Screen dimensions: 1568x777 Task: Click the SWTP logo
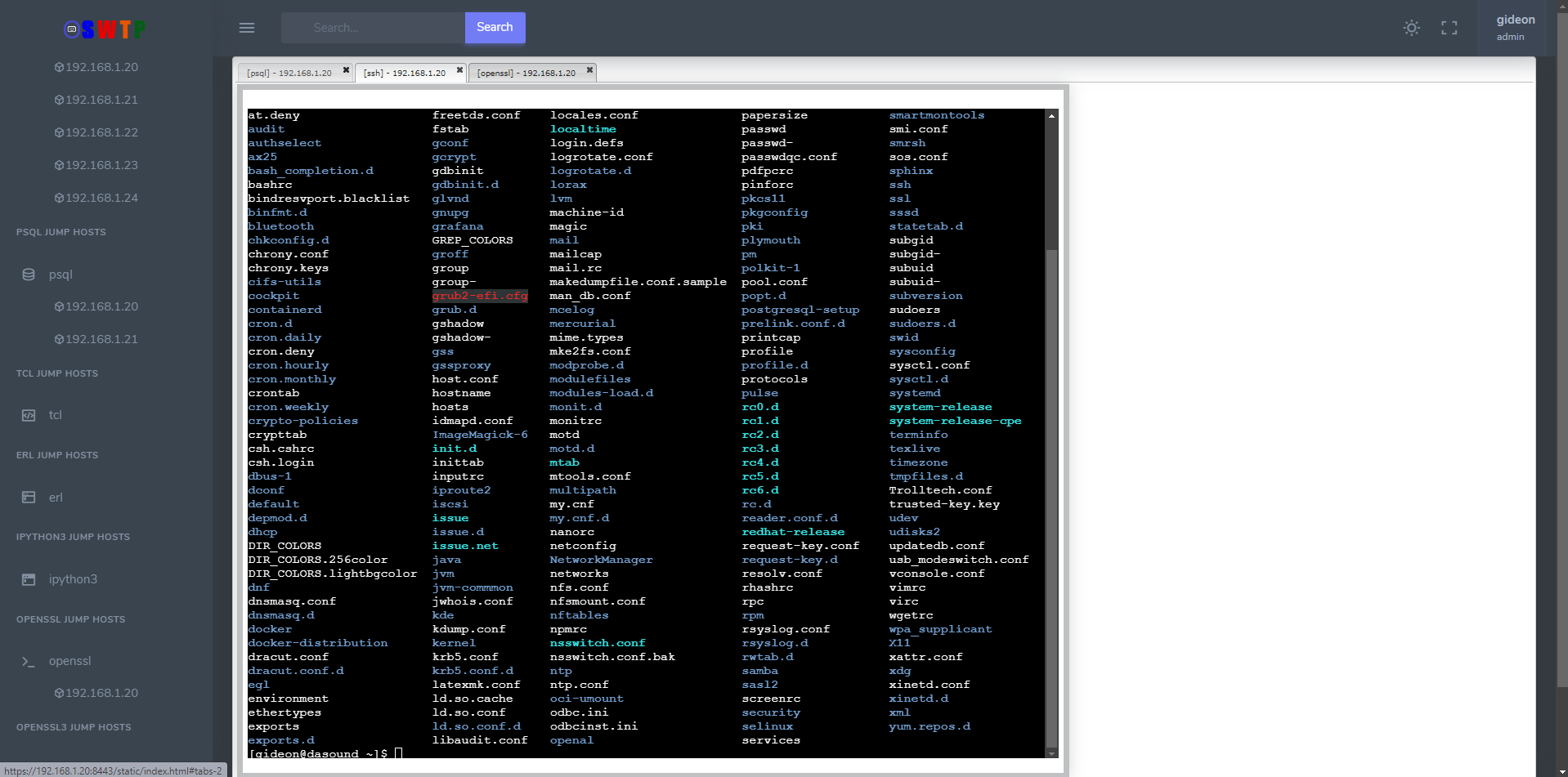[x=105, y=30]
